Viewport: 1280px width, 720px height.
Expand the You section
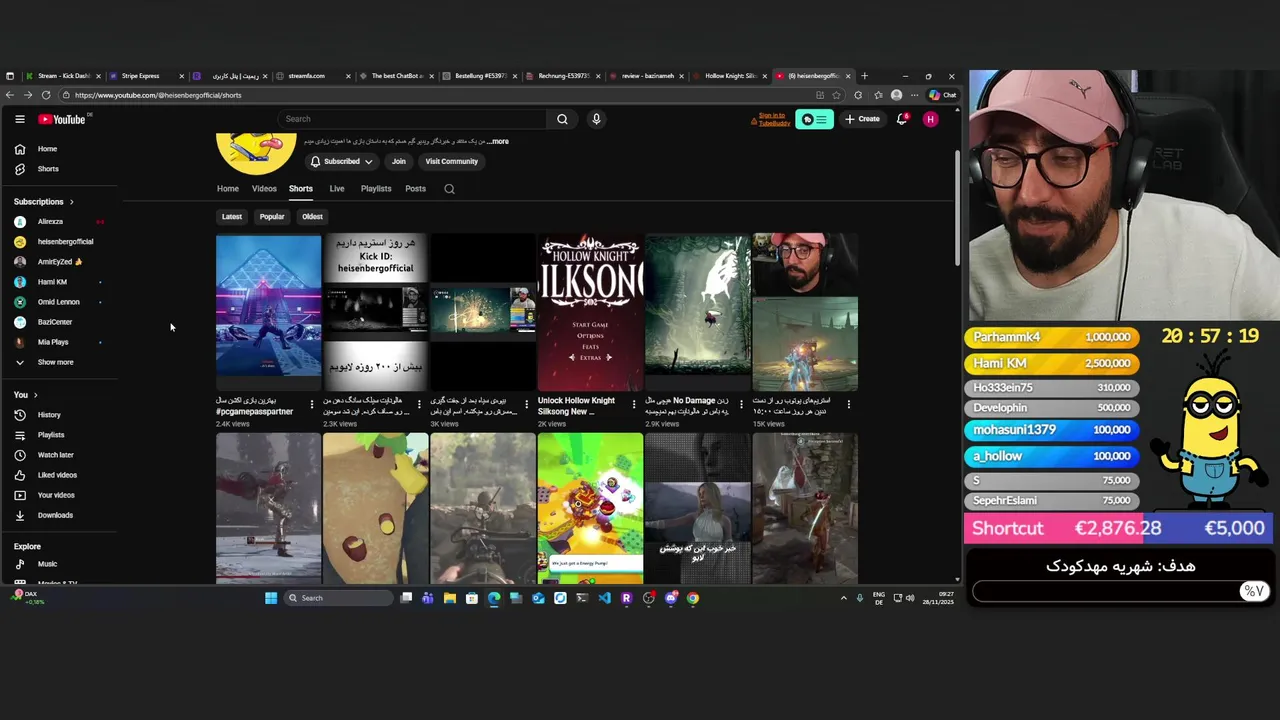coord(26,395)
